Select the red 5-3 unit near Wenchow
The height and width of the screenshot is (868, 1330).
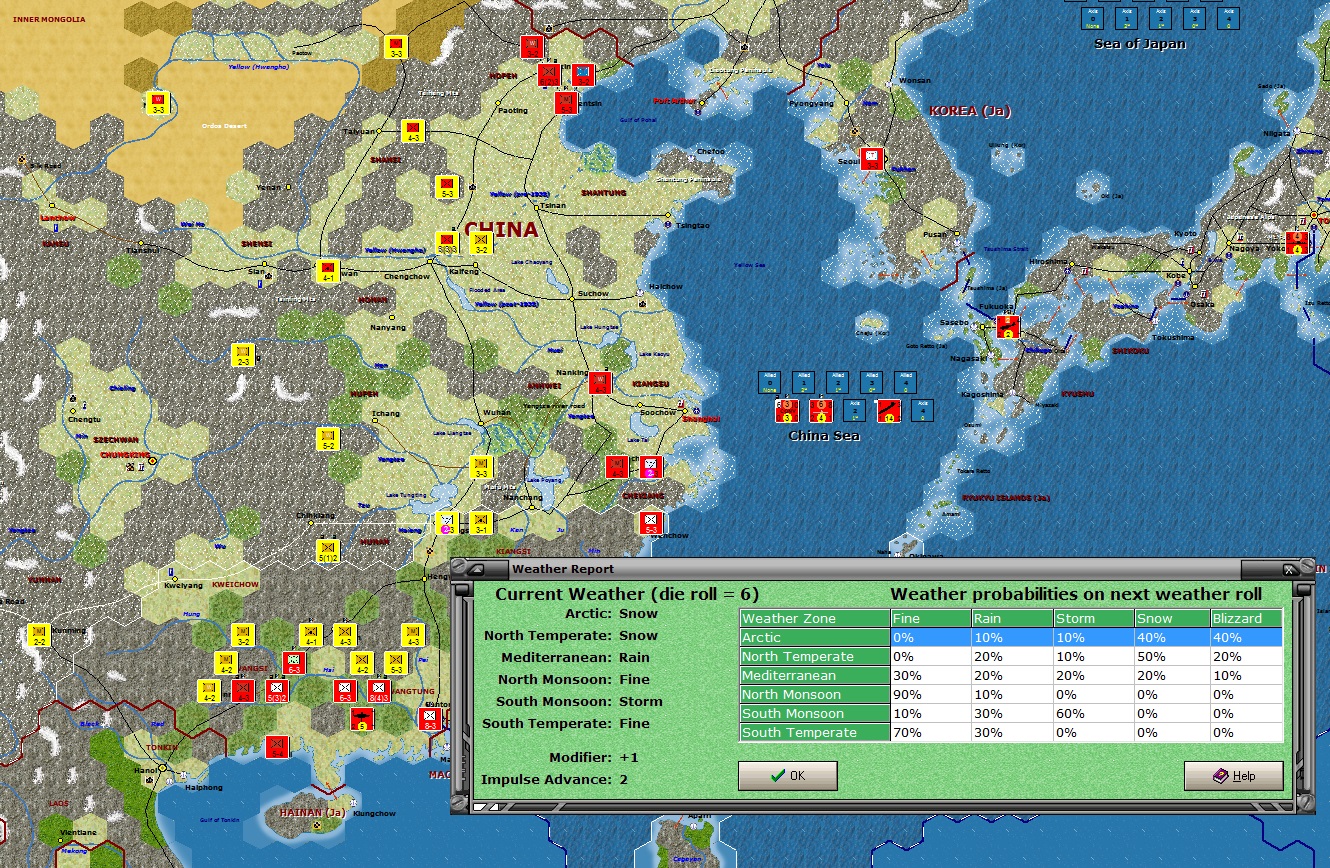click(651, 523)
